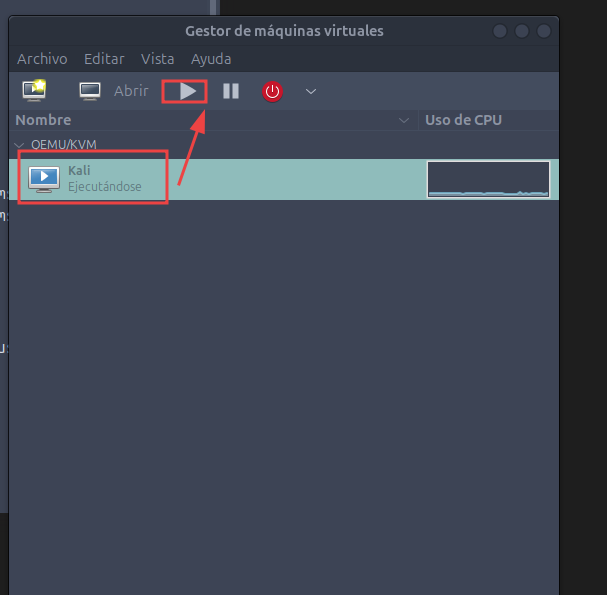
Task: Open the Ayuda menu
Action: (x=211, y=59)
